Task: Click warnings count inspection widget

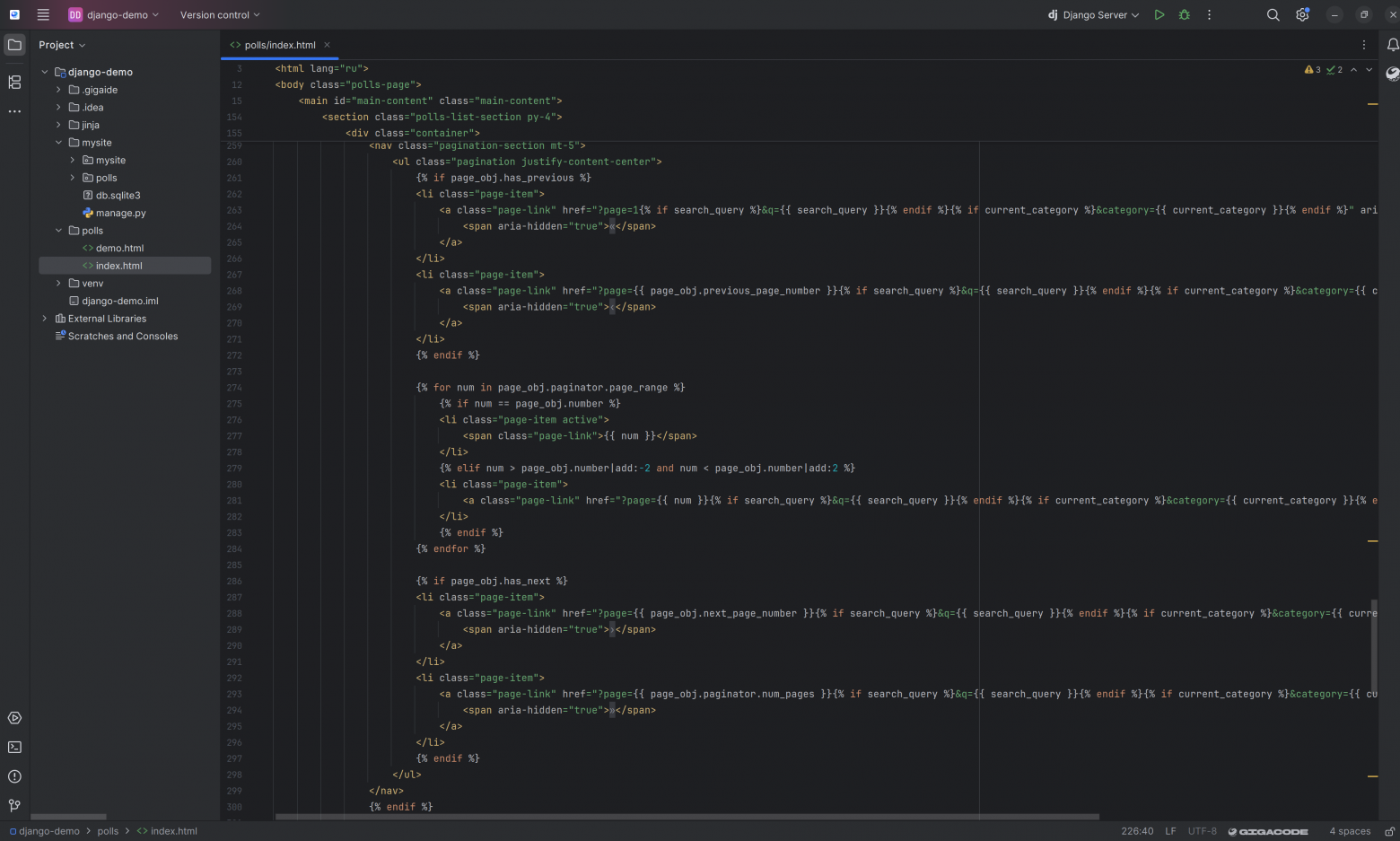Action: point(1312,69)
